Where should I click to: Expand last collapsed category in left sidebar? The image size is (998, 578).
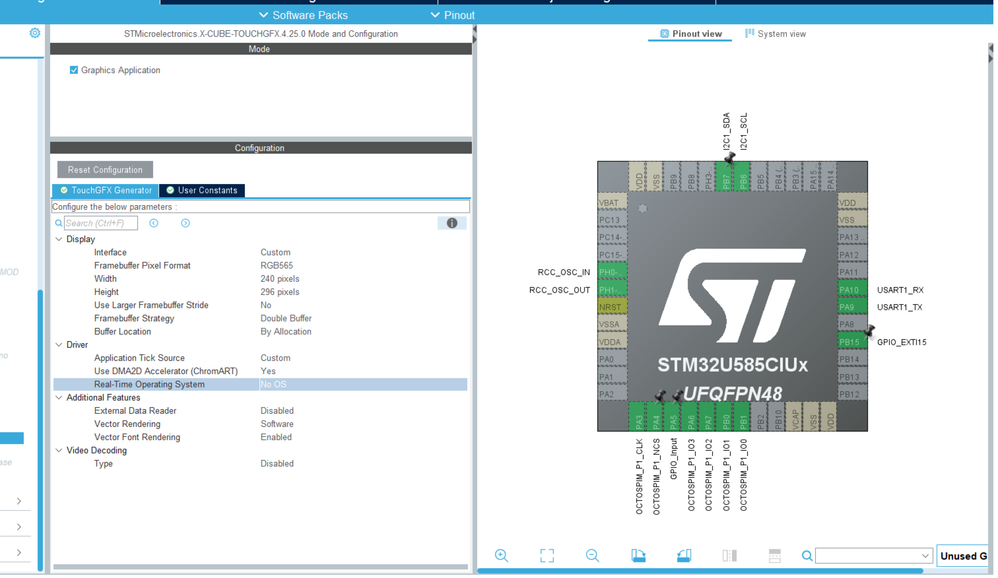pos(19,553)
